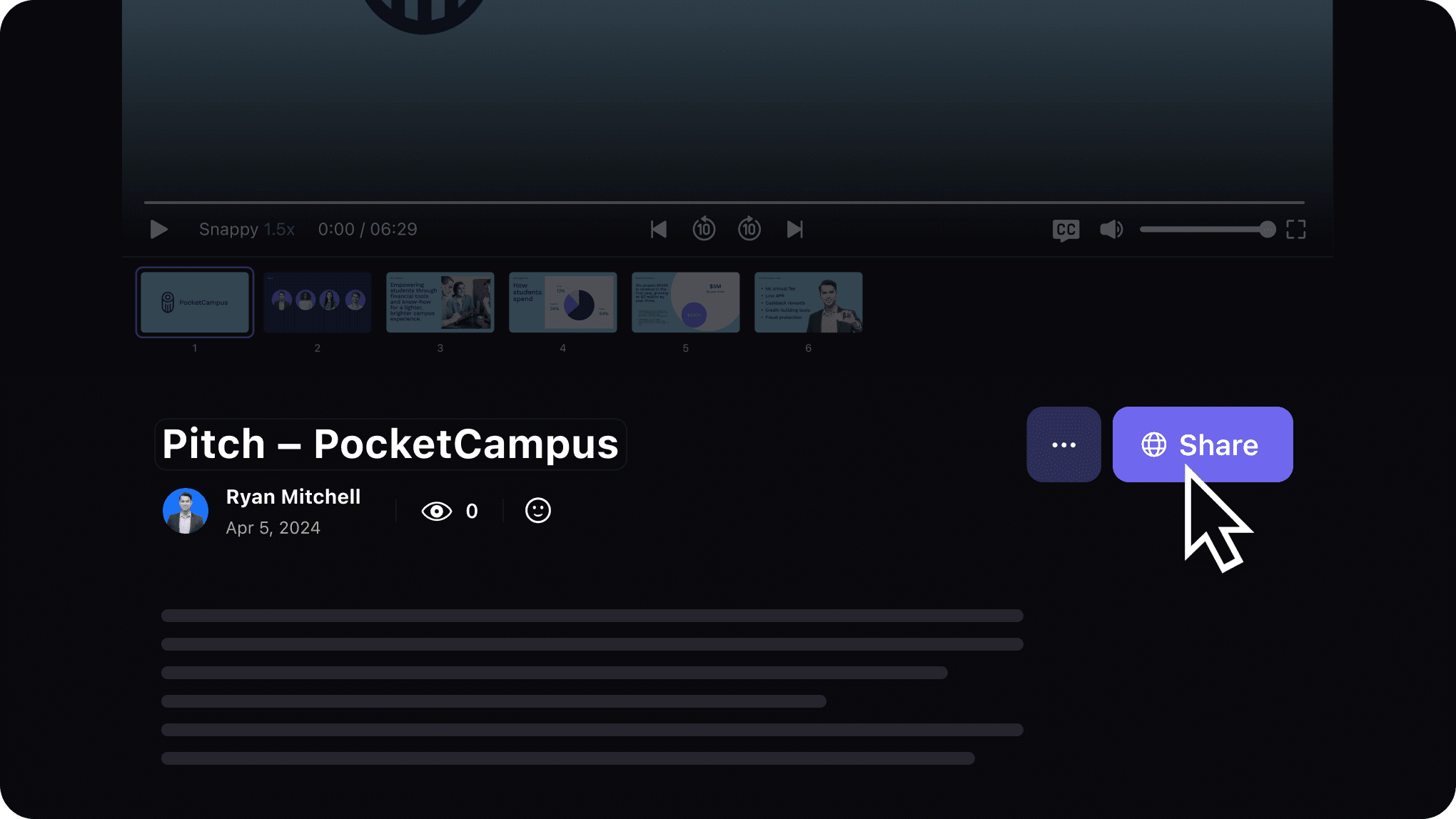The width and height of the screenshot is (1456, 819).
Task: Add an emoji reaction
Action: [537, 511]
